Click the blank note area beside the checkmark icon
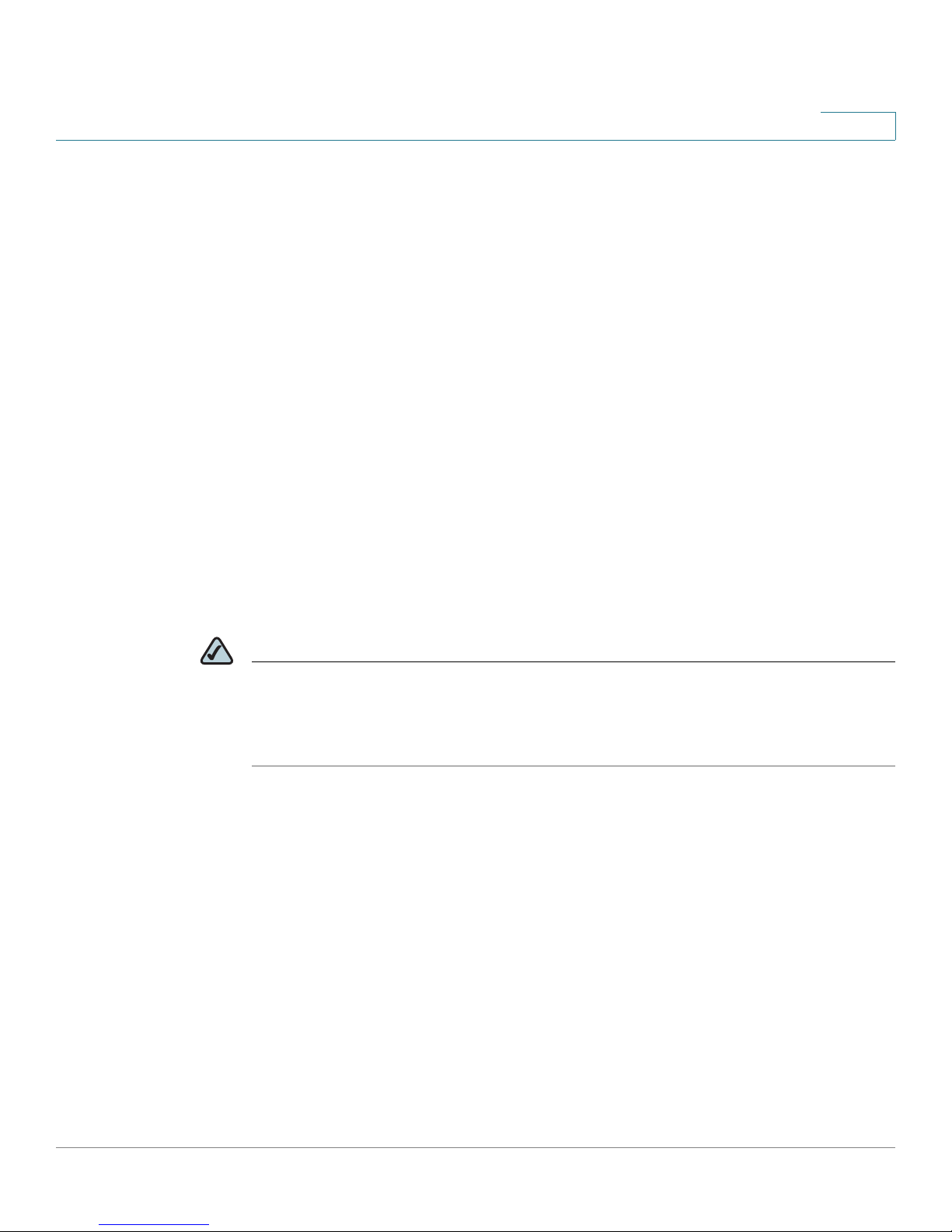The image size is (952, 1232). 574,714
